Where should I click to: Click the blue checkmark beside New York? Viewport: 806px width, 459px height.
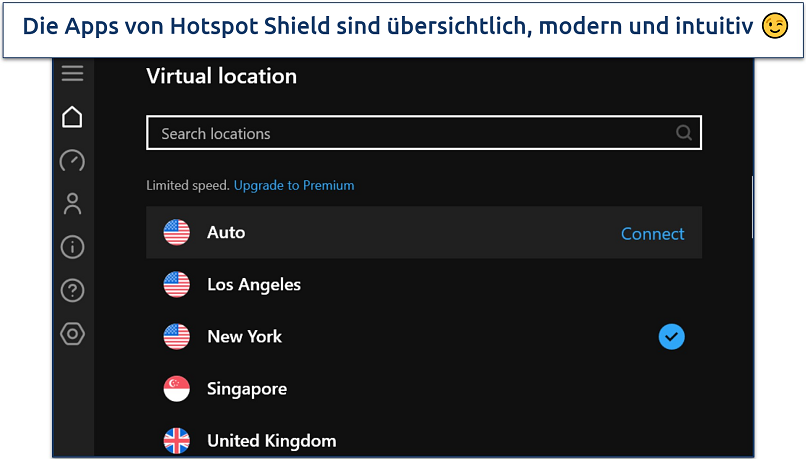click(x=672, y=337)
